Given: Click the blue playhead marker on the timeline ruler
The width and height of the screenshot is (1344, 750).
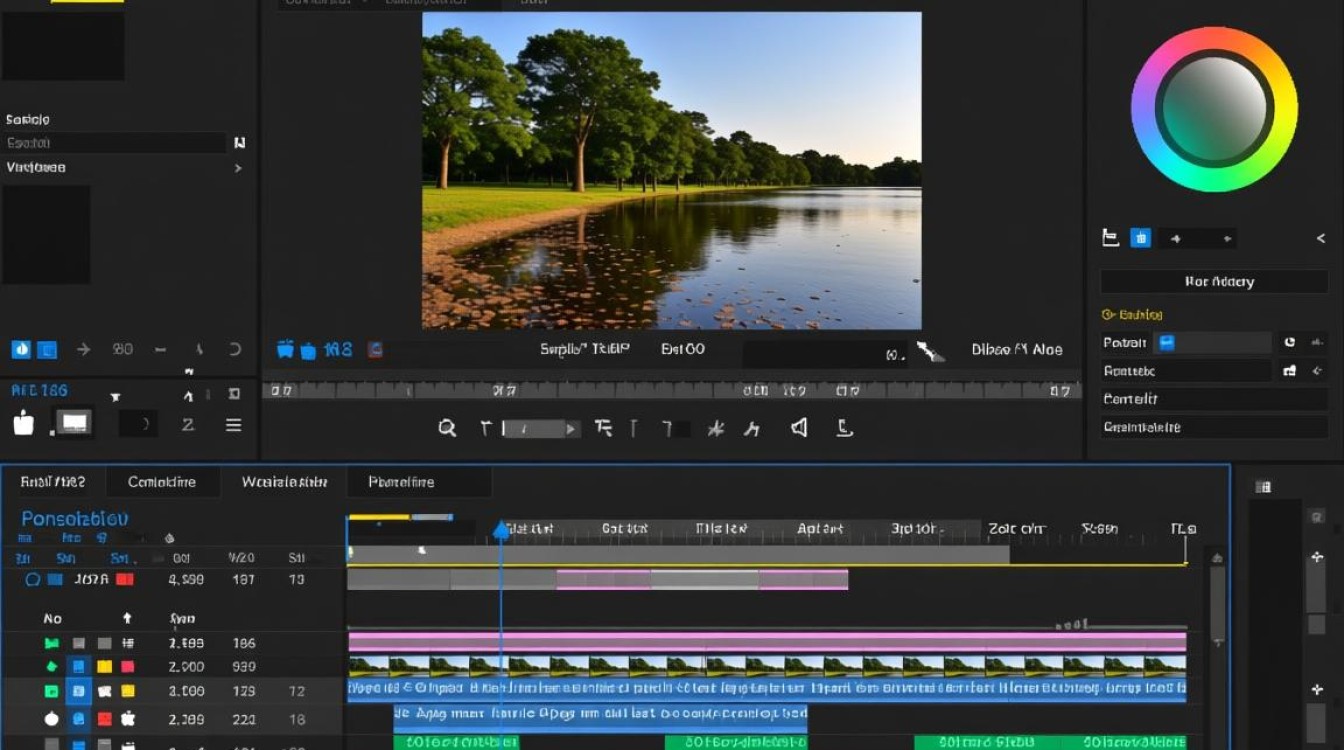Looking at the screenshot, I should pyautogui.click(x=501, y=530).
